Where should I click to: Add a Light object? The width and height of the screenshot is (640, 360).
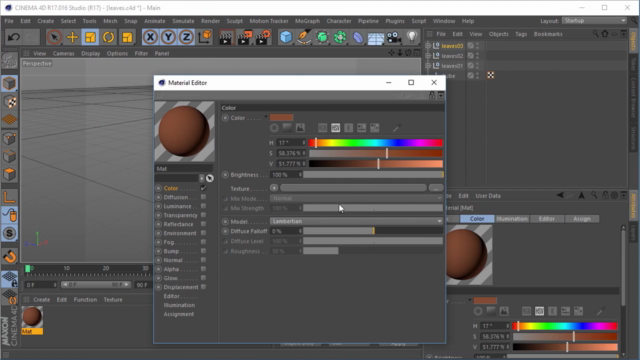[x=412, y=37]
